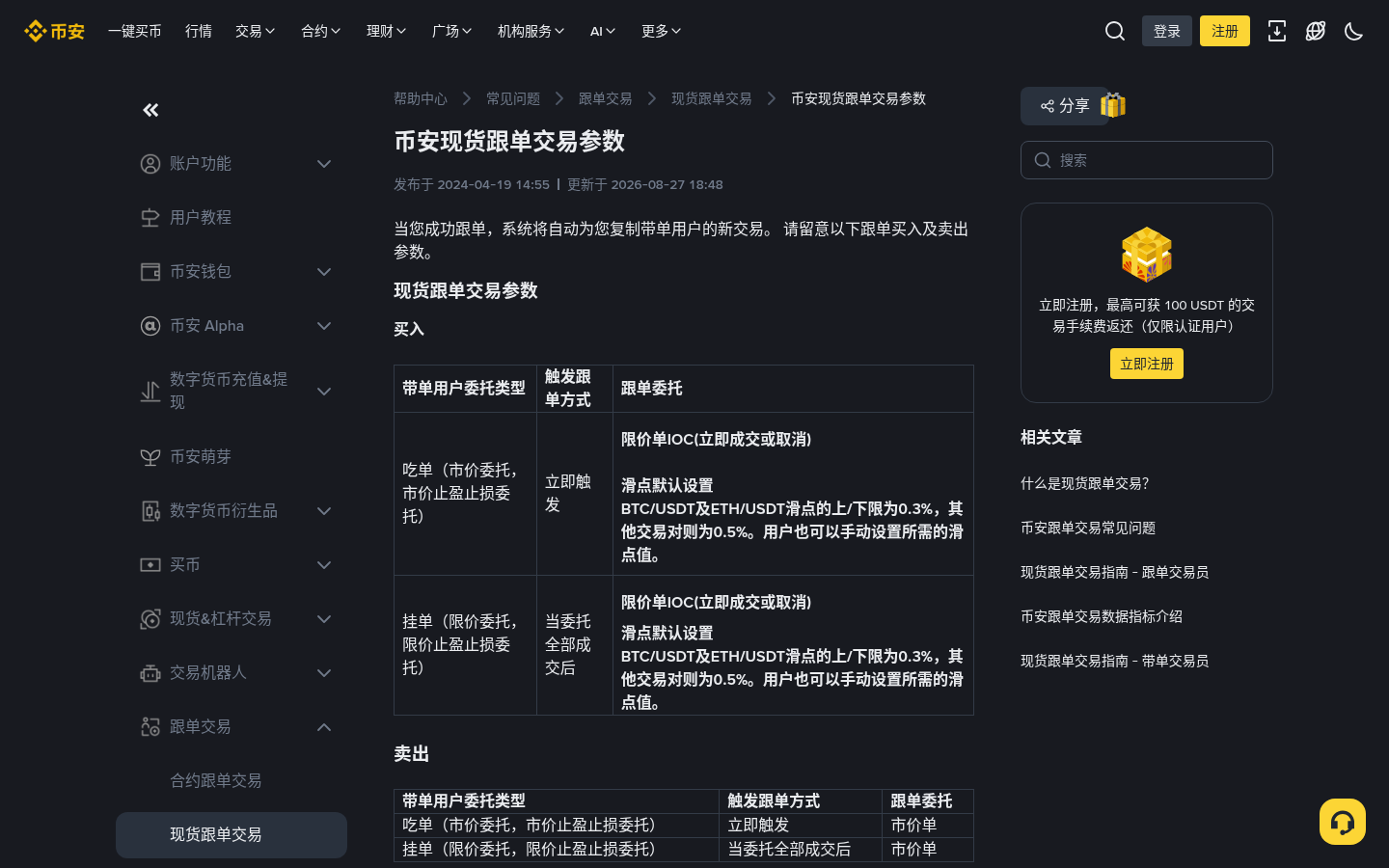Screen dimensions: 1389x868
Task: Open 现货跟单交易指南 - 跟单交易员 article
Action: (x=1115, y=572)
